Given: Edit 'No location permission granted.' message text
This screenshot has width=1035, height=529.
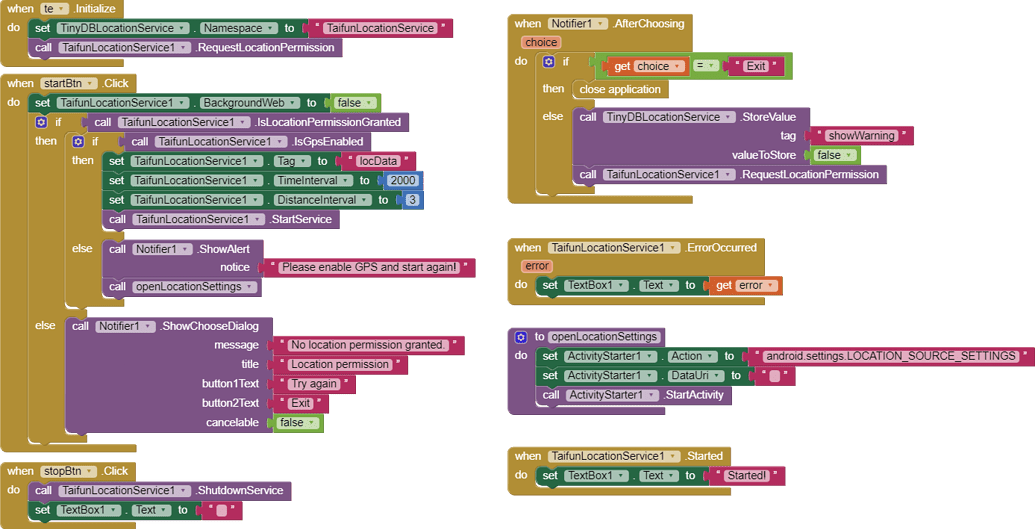Looking at the screenshot, I should pos(368,345).
